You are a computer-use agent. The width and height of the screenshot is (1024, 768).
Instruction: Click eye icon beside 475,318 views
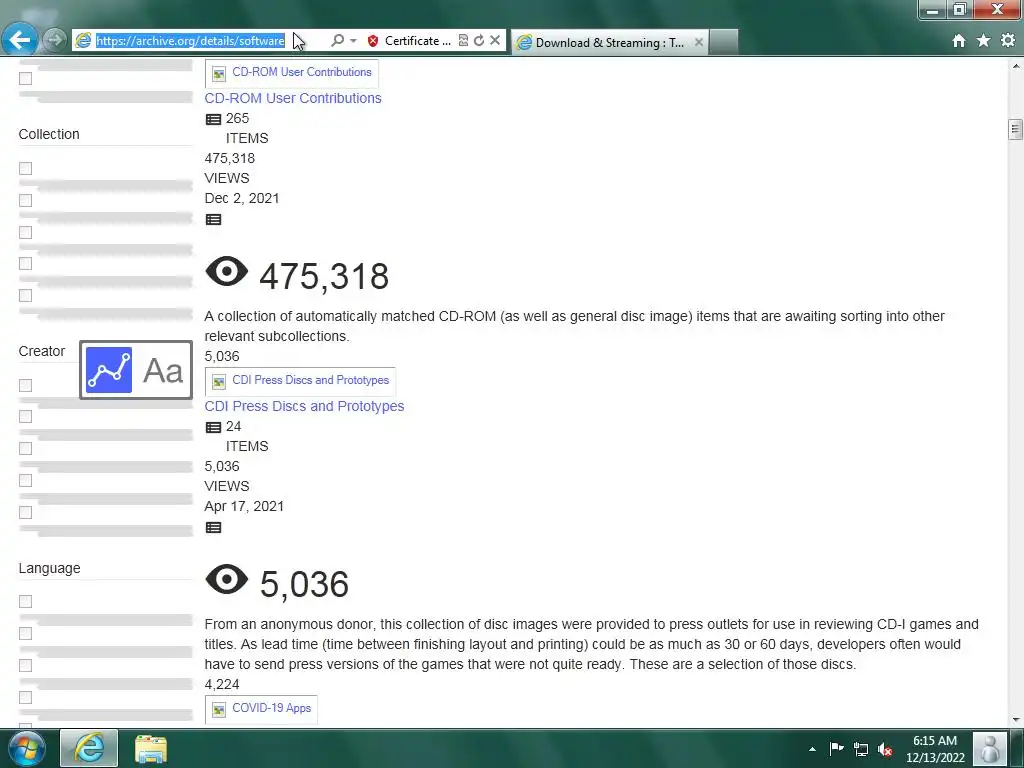pyautogui.click(x=227, y=271)
